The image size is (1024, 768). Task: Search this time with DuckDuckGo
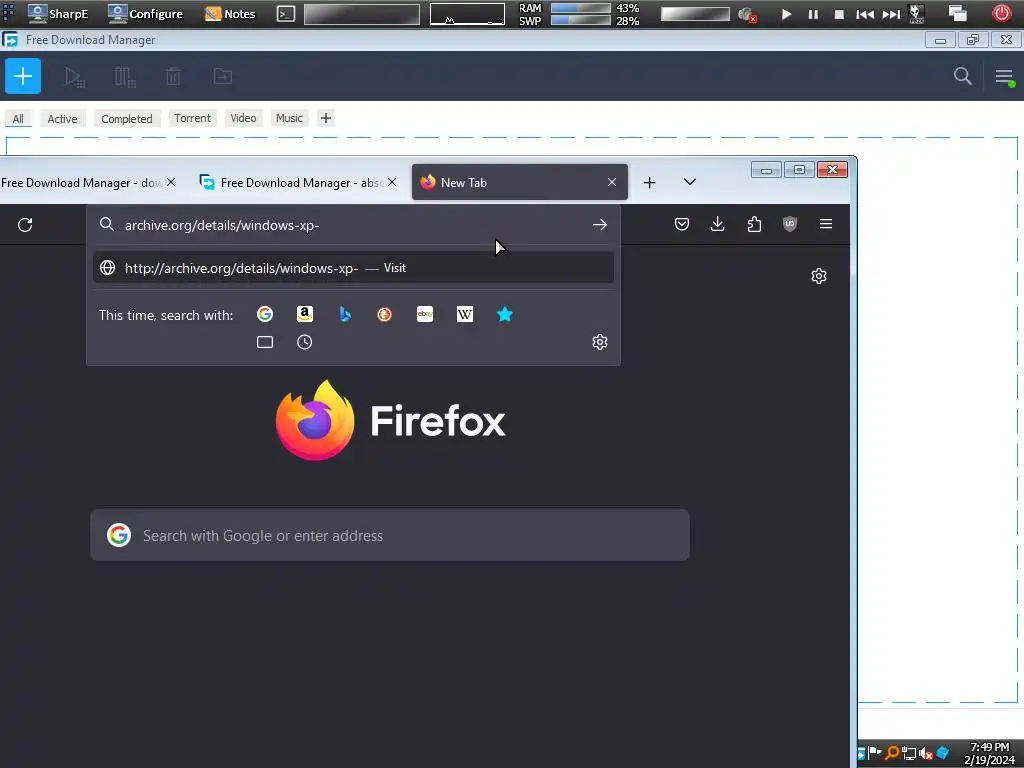(385, 315)
